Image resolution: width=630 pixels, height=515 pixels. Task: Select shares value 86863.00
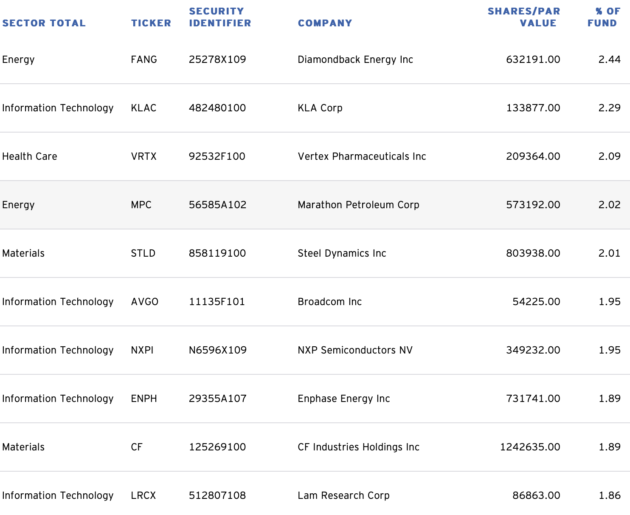(x=536, y=495)
